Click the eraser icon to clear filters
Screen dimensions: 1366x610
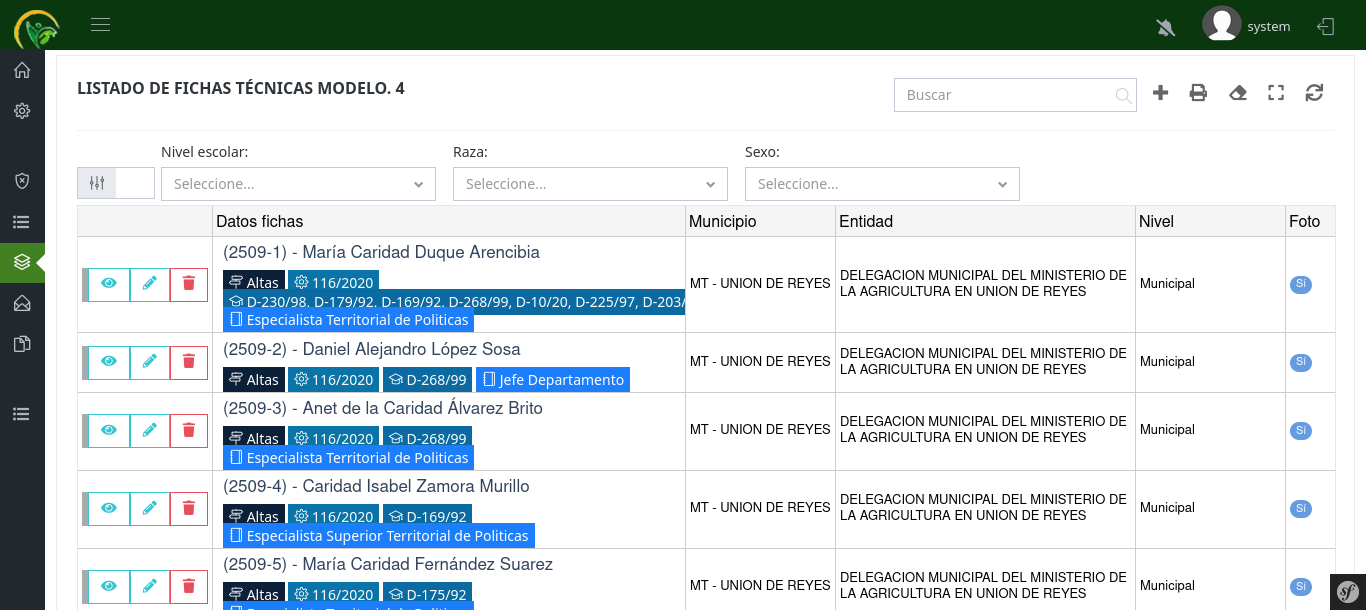1238,93
